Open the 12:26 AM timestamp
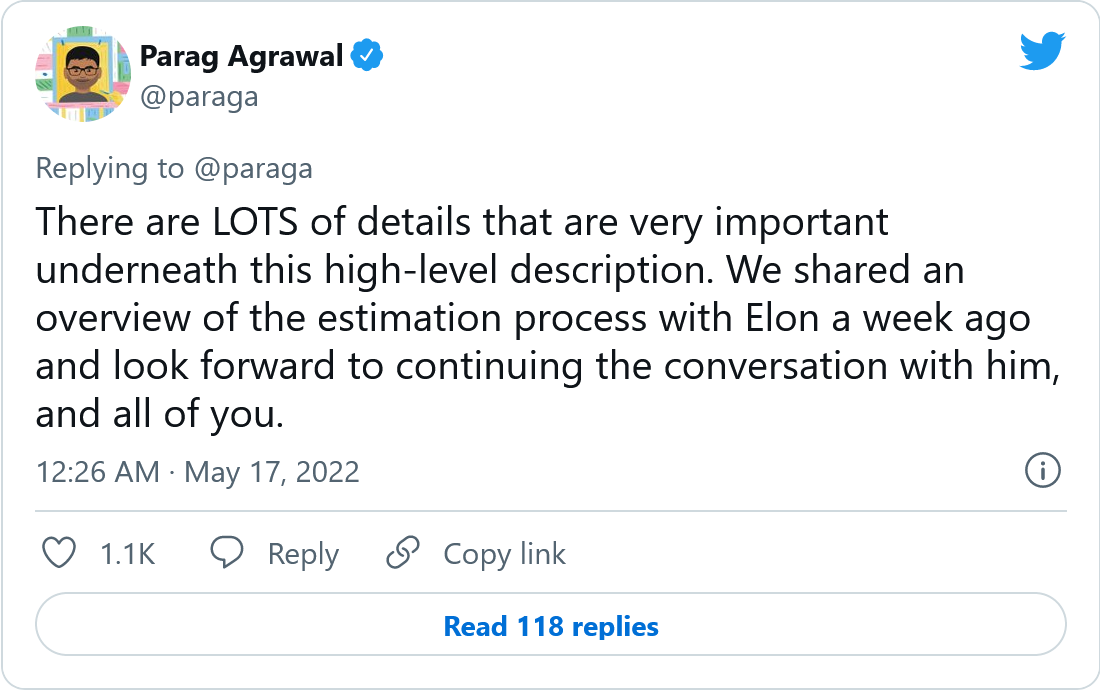The width and height of the screenshot is (1100, 690). tap(97, 471)
